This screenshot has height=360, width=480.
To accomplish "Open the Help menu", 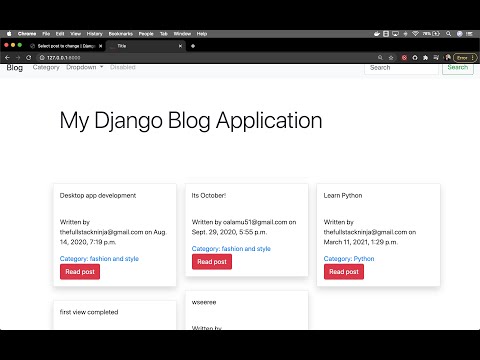I will tap(202, 34).
